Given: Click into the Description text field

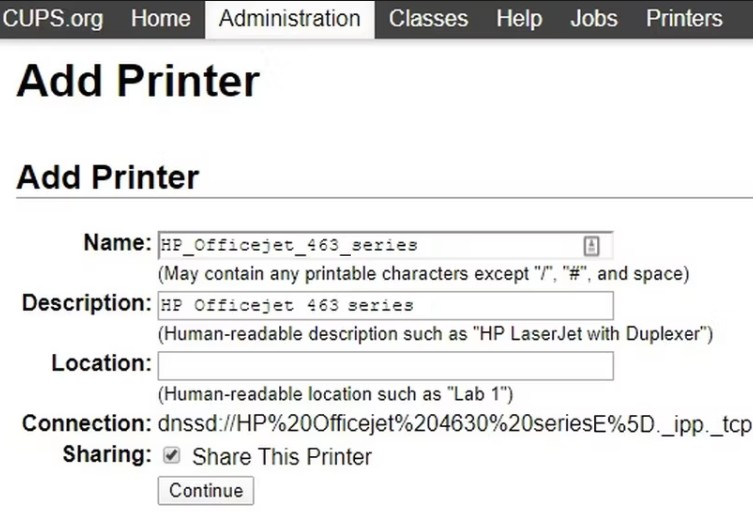Looking at the screenshot, I should tap(386, 305).
